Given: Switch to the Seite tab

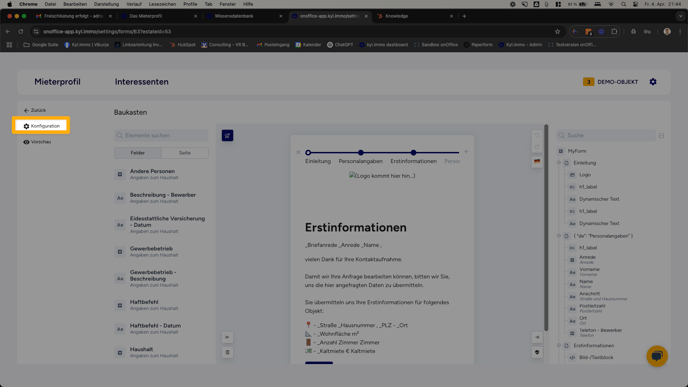Looking at the screenshot, I should pyautogui.click(x=185, y=153).
